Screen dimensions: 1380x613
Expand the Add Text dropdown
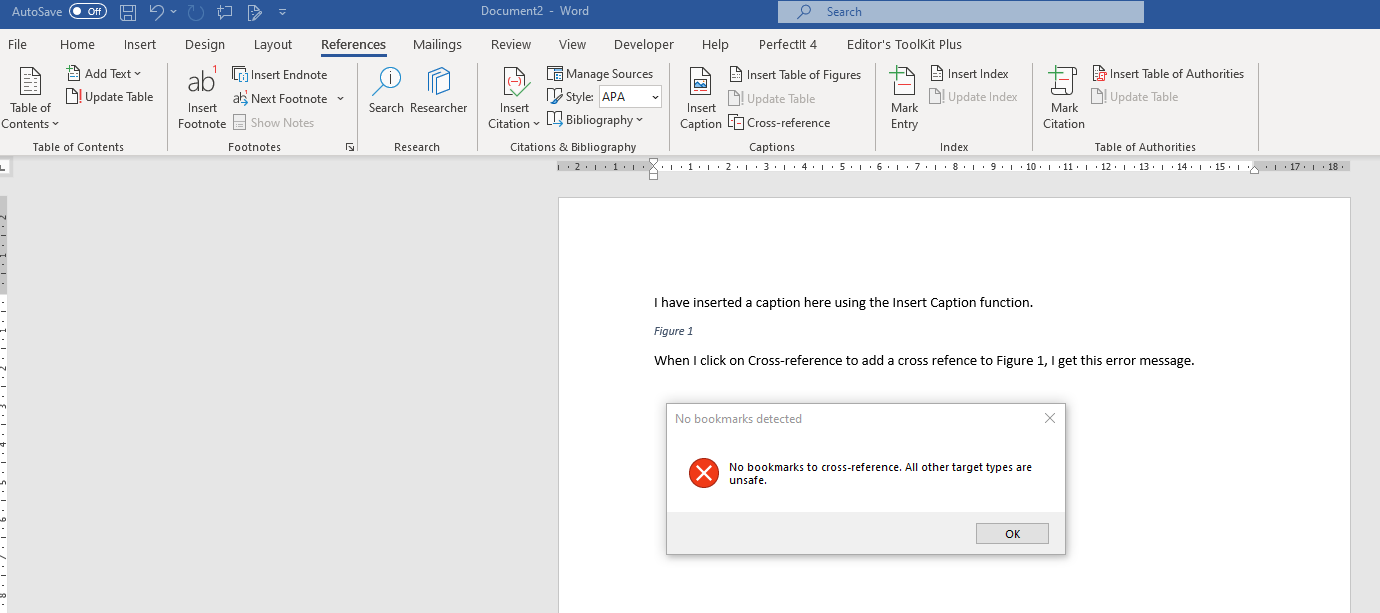(x=104, y=74)
